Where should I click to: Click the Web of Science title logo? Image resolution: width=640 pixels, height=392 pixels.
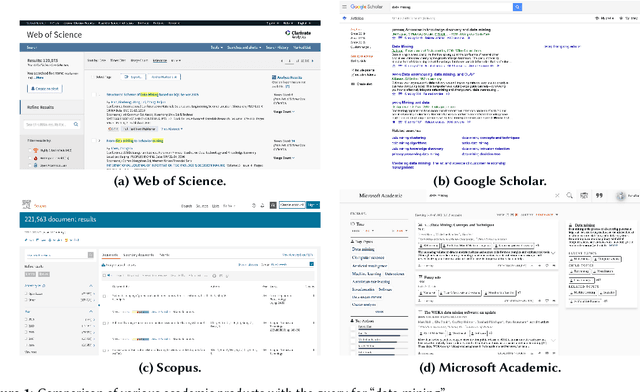tap(54, 35)
